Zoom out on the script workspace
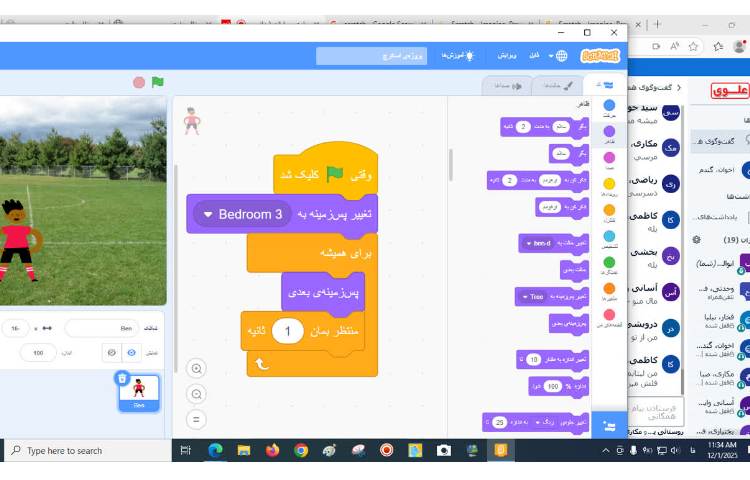750x480 pixels. pyautogui.click(x=196, y=394)
